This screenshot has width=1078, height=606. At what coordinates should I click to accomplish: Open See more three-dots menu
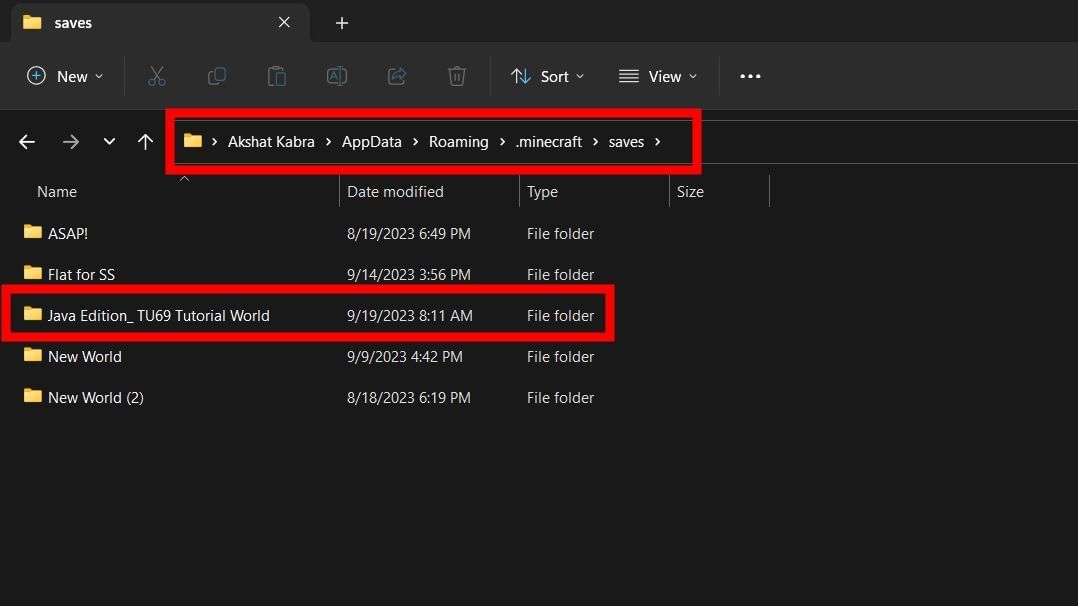[750, 76]
